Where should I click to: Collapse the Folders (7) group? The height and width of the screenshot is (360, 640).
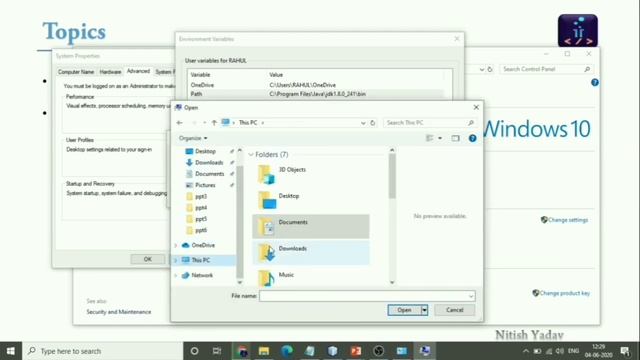(x=251, y=154)
